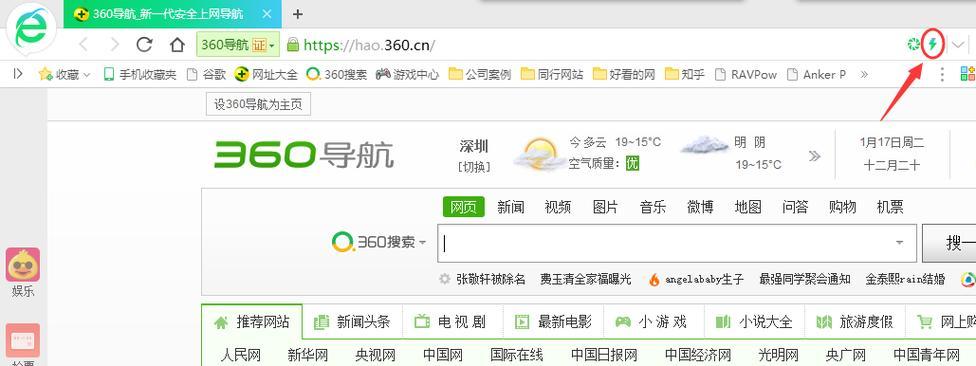Open the 收藏 favorites dropdown
976x366 pixels.
click(64, 75)
